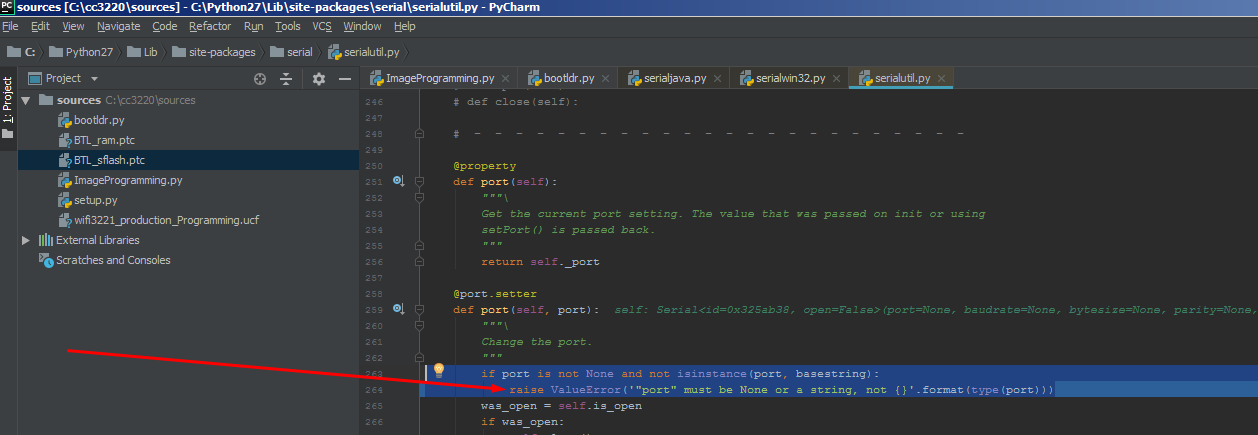This screenshot has width=1258, height=435.
Task: Open the File menu
Action: [x=10, y=26]
